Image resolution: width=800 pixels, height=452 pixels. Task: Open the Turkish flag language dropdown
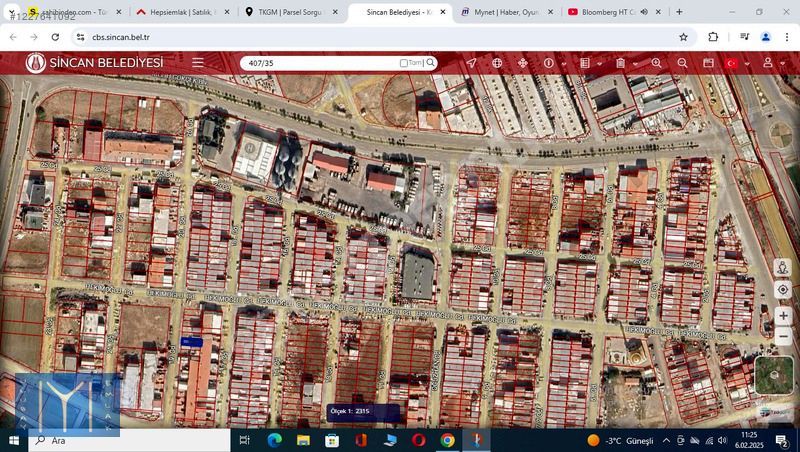coord(746,63)
